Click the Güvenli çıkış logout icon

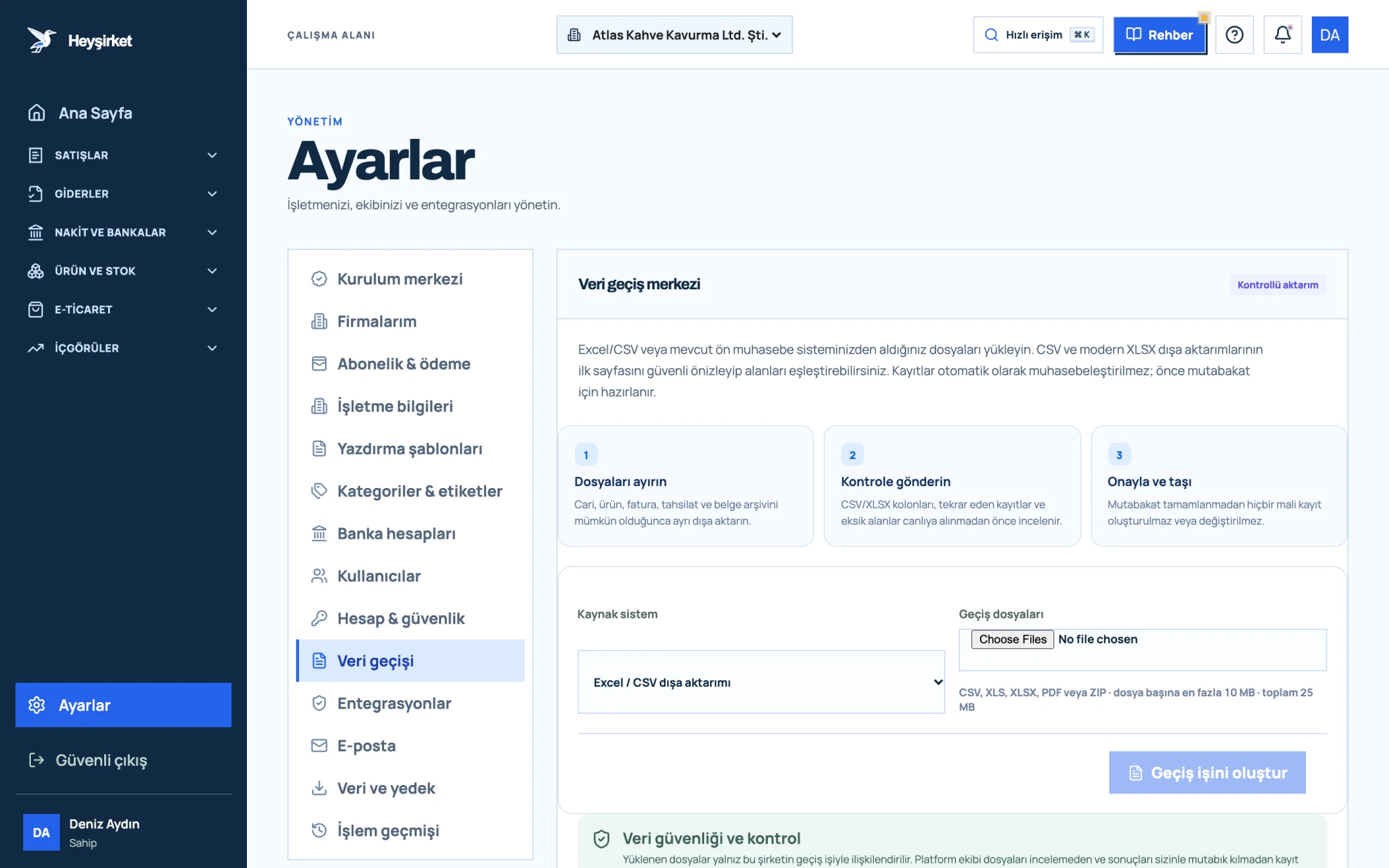37,760
